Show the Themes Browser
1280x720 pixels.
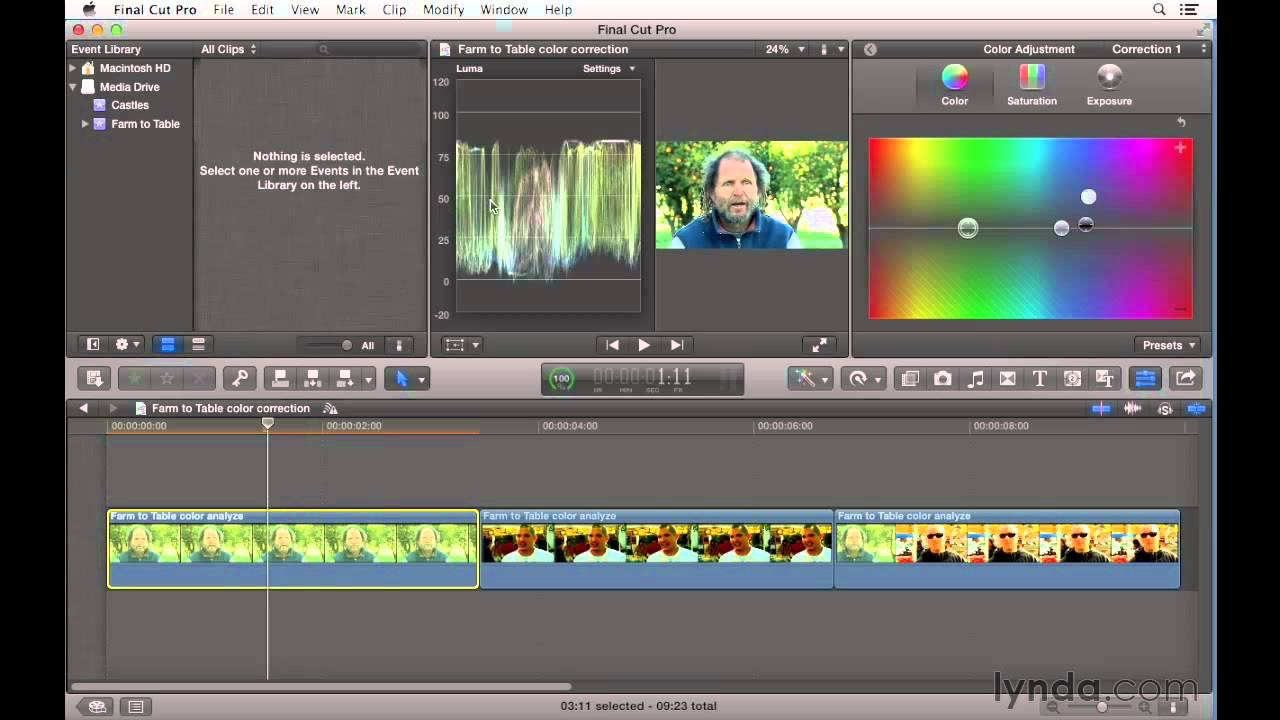(1105, 379)
